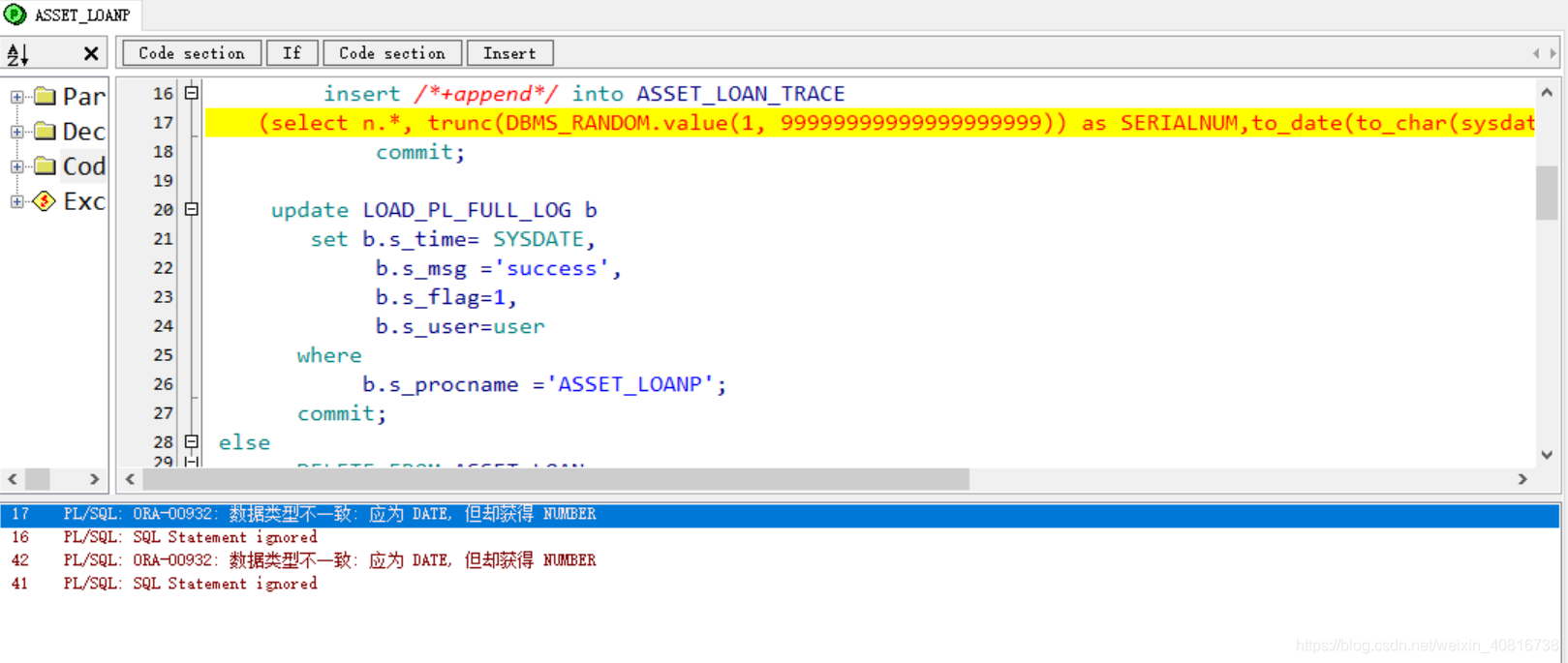
Task: Click insert into ASSET_LOAN_TRACE line
Action: pyautogui.click(x=584, y=94)
